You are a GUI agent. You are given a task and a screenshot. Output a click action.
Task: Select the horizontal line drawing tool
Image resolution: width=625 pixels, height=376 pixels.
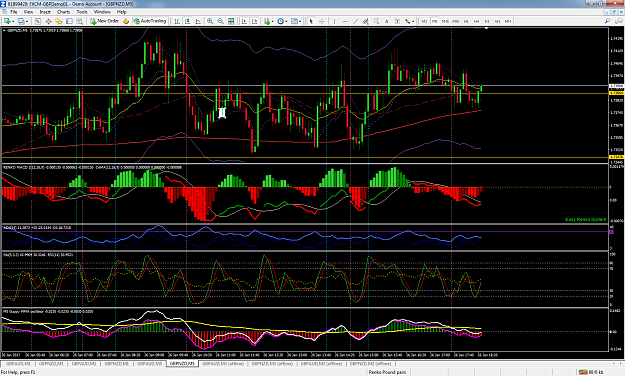(345, 21)
